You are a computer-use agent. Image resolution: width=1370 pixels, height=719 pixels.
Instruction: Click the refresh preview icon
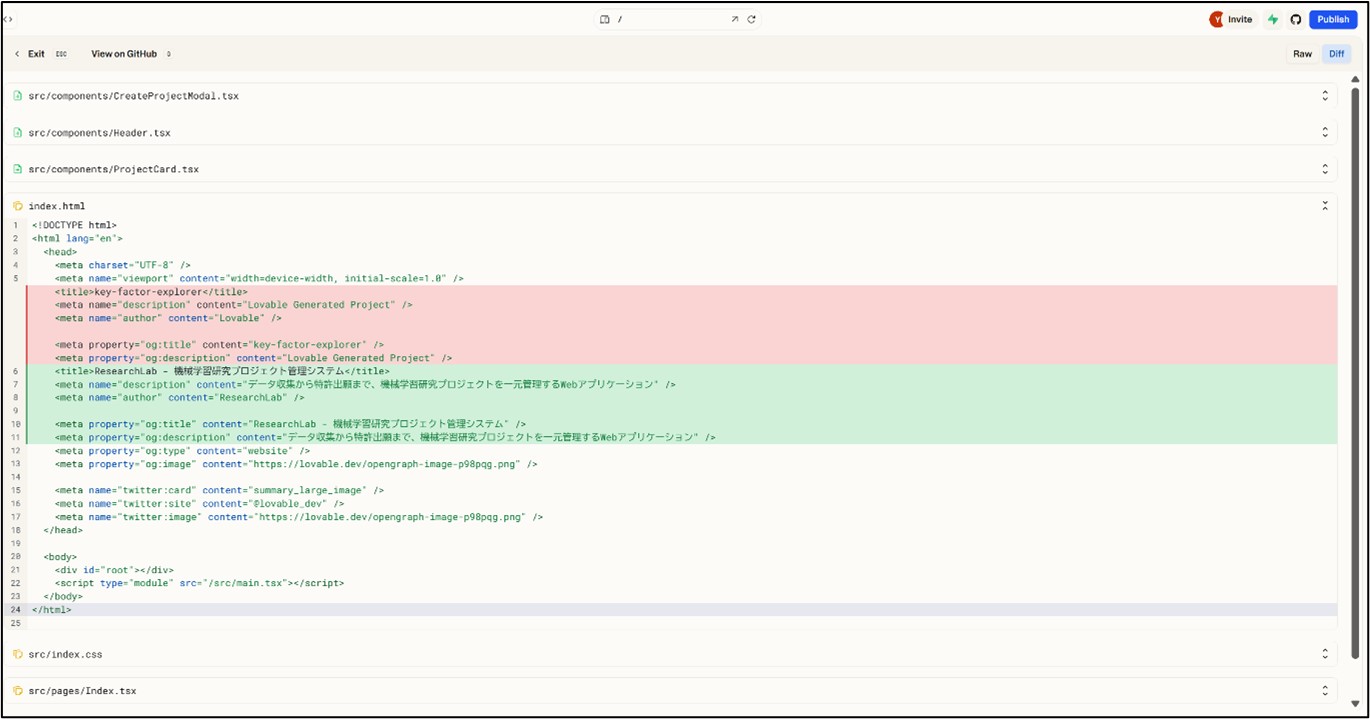751,19
